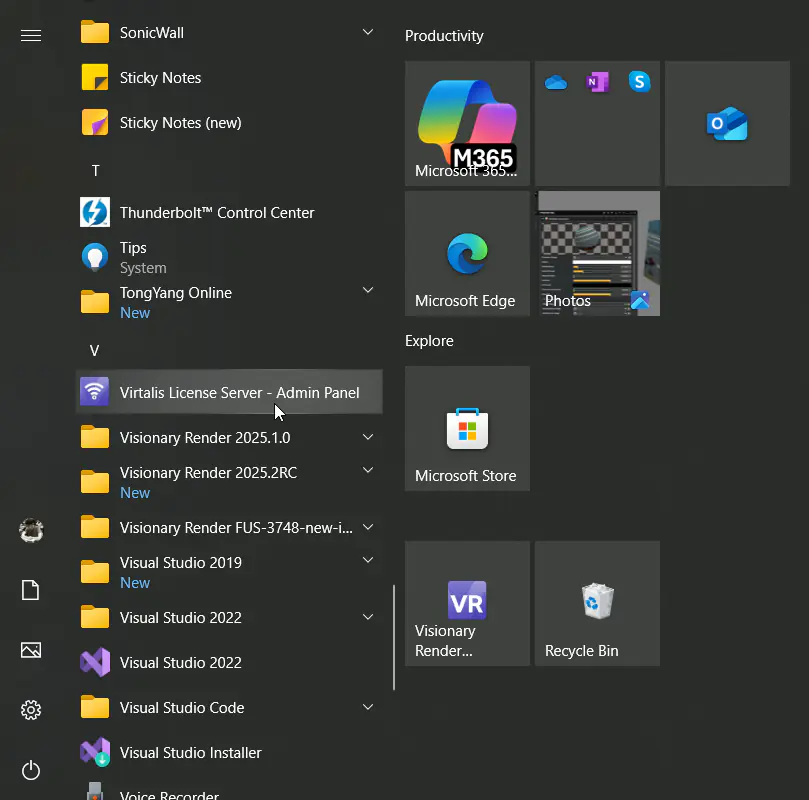Click the user account avatar icon
The image size is (809, 800).
pyautogui.click(x=31, y=530)
